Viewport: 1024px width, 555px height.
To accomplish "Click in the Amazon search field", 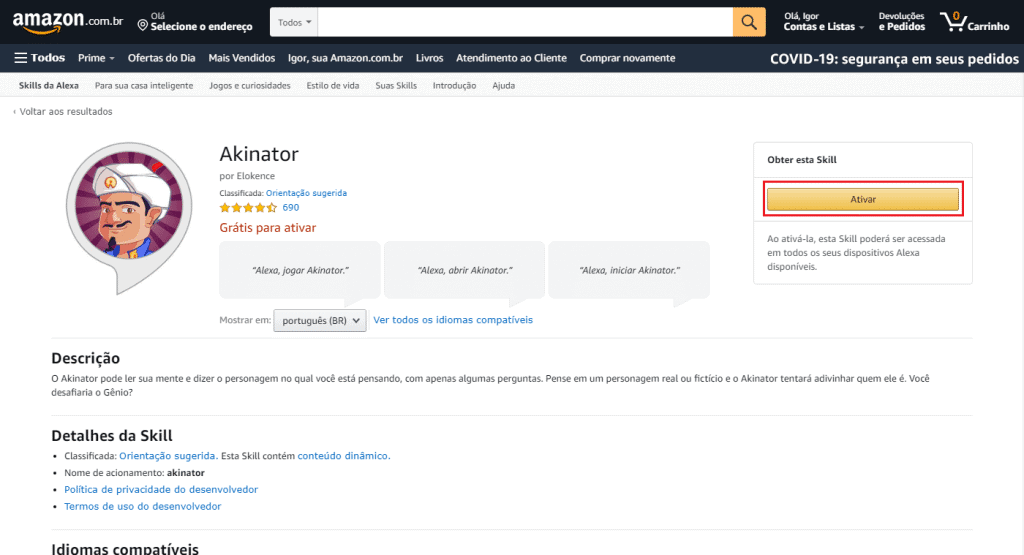I will point(525,22).
